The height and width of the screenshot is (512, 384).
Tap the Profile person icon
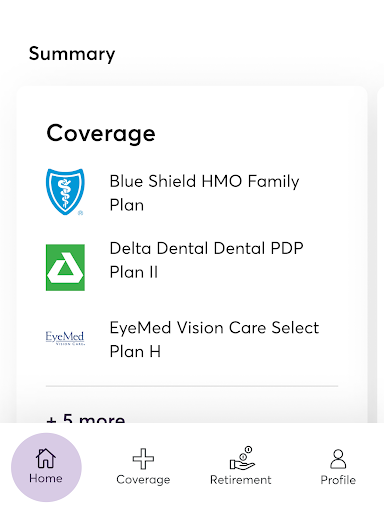(x=338, y=459)
